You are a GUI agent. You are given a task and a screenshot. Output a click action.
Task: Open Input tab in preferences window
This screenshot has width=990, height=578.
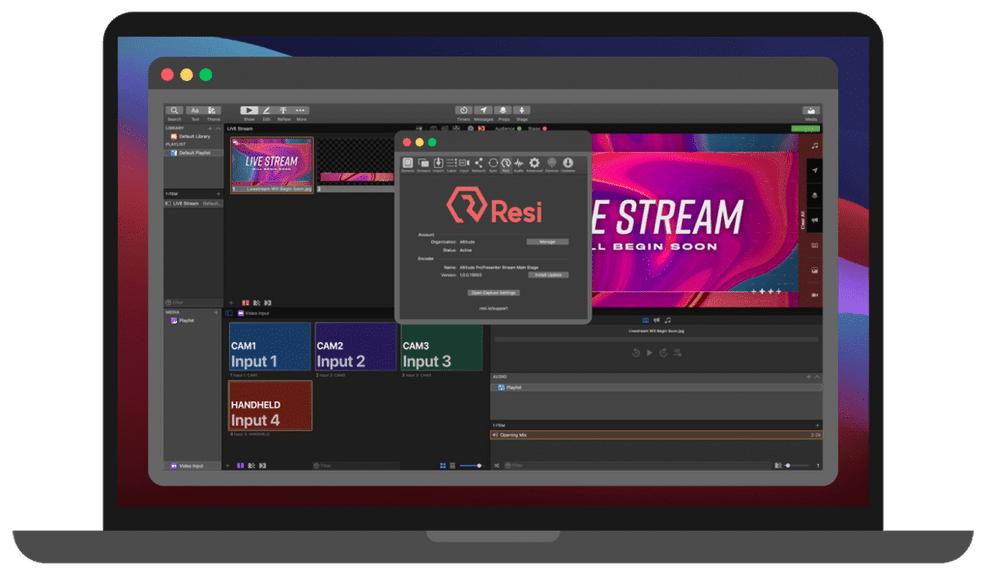pyautogui.click(x=464, y=164)
